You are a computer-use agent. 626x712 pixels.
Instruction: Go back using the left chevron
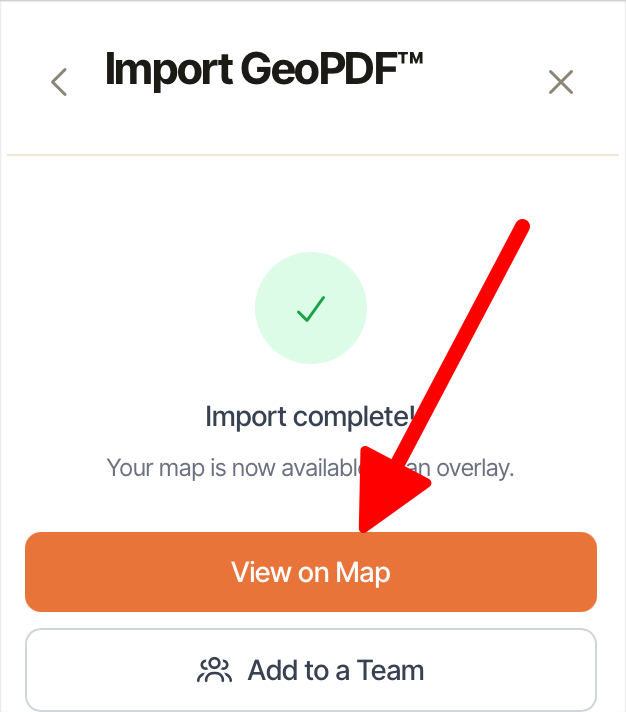[x=59, y=82]
